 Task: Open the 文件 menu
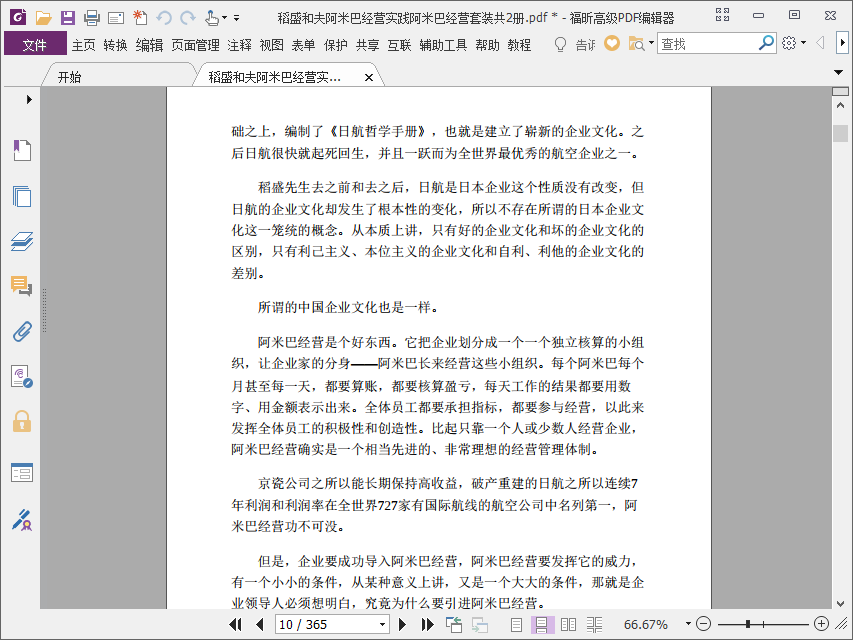tap(35, 44)
